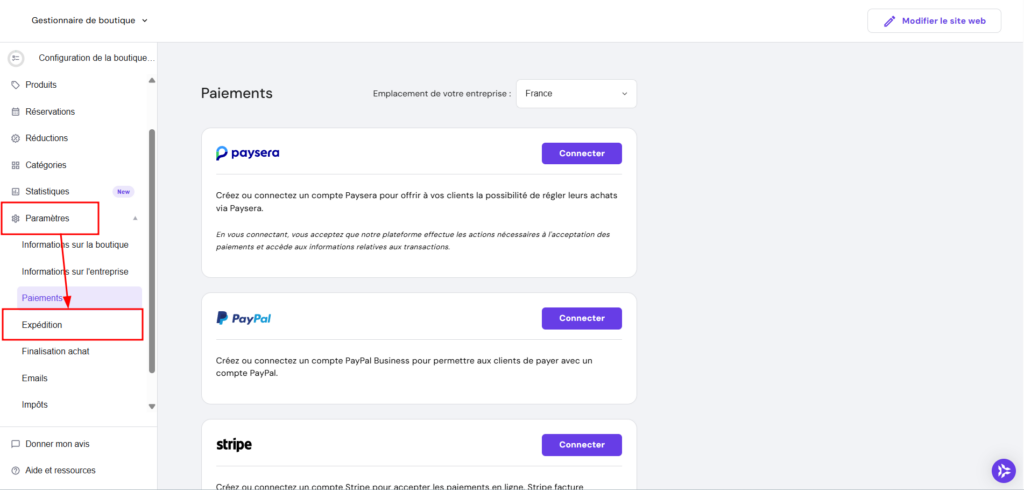Open the France business location dropdown
Screen dimensions: 1024x490
point(576,94)
